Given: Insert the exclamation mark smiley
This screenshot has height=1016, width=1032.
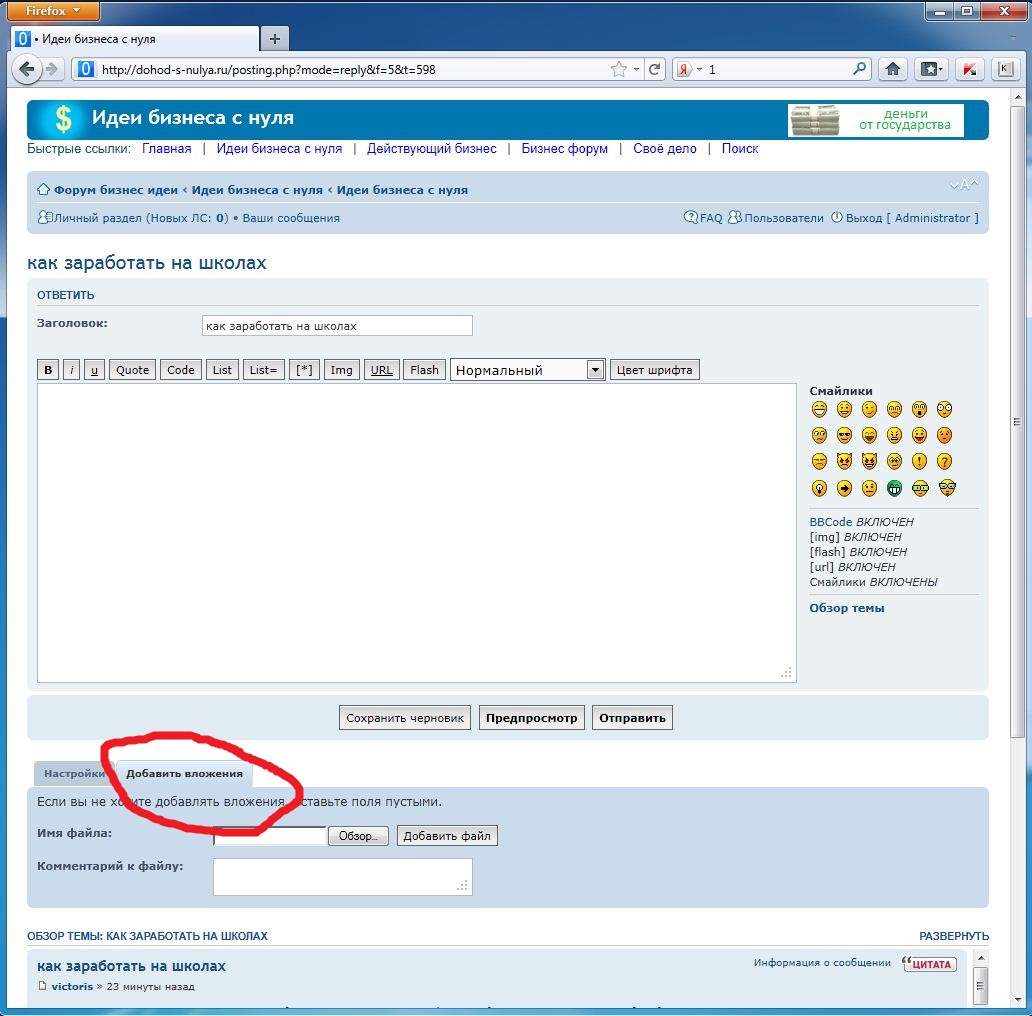Looking at the screenshot, I should [x=919, y=462].
